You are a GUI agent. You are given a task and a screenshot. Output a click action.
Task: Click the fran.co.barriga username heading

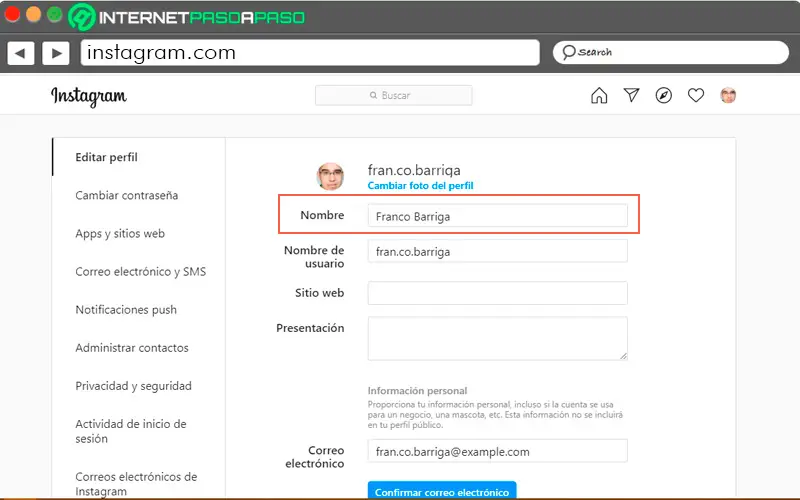coord(414,170)
